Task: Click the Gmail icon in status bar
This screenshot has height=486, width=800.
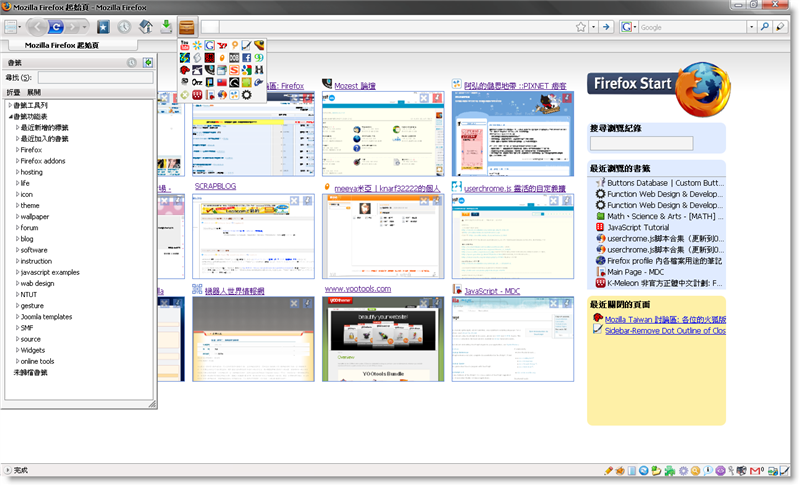Action: (x=756, y=470)
